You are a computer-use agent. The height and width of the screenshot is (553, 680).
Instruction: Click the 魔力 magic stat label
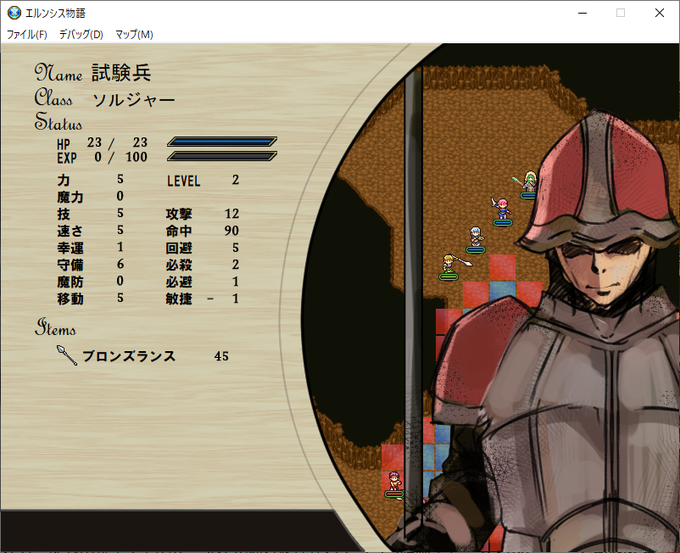pyautogui.click(x=70, y=197)
